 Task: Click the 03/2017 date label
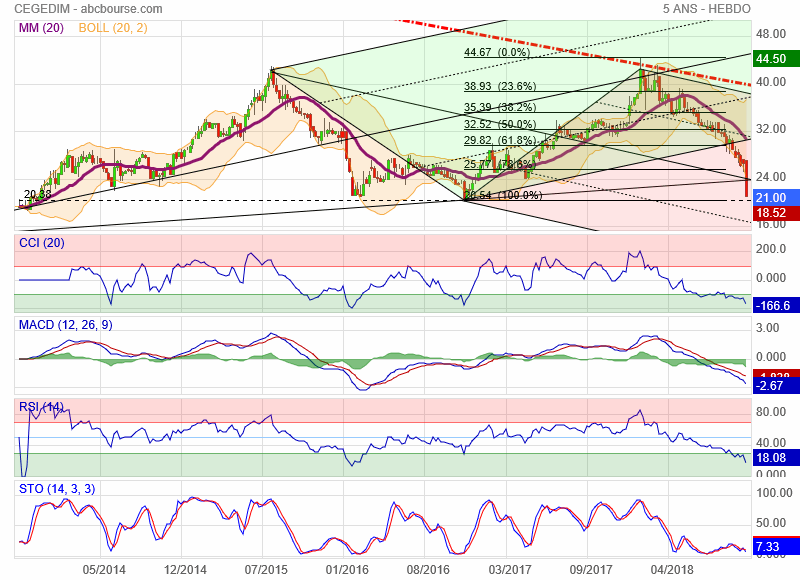pyautogui.click(x=510, y=569)
